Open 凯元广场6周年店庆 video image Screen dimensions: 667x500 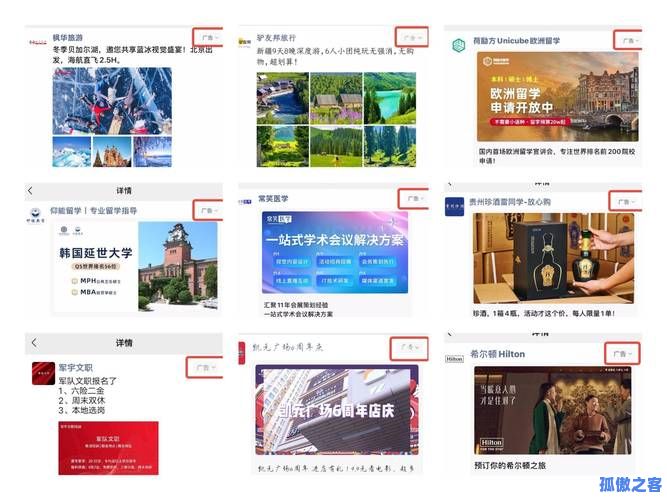[336, 409]
